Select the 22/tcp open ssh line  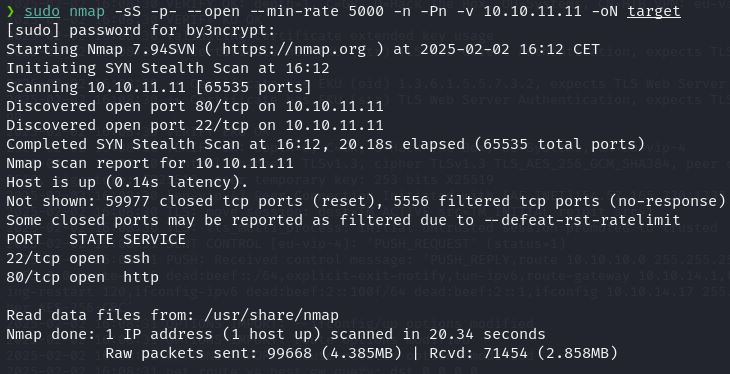pos(78,258)
